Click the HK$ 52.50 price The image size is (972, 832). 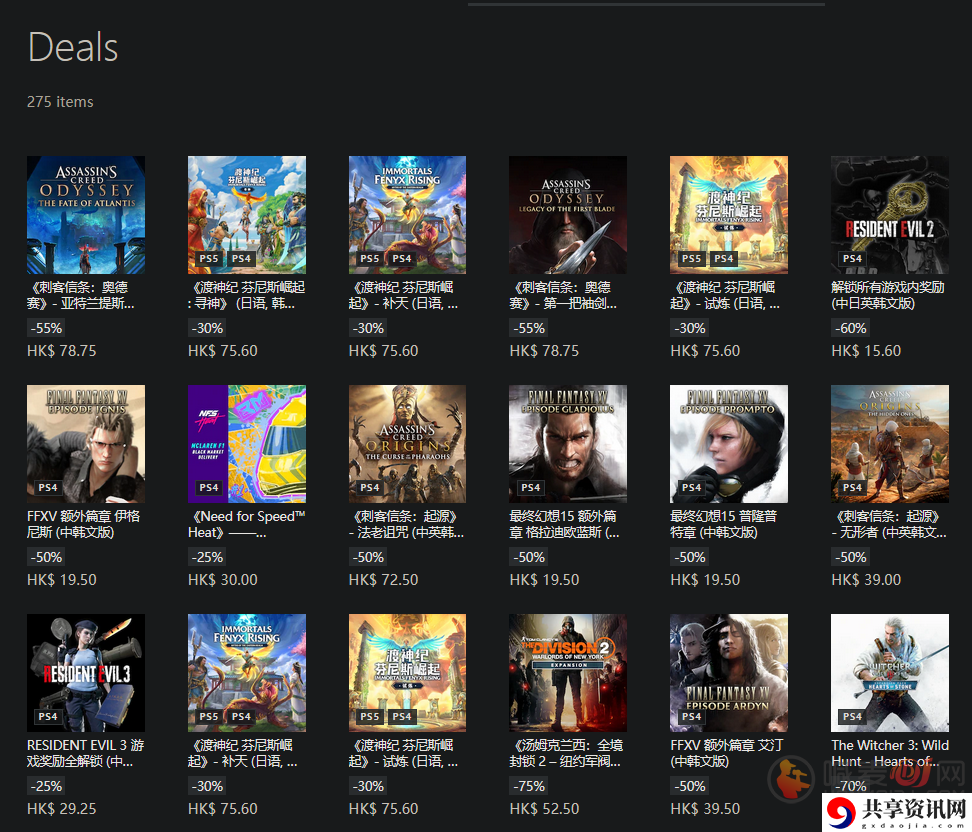pos(544,809)
